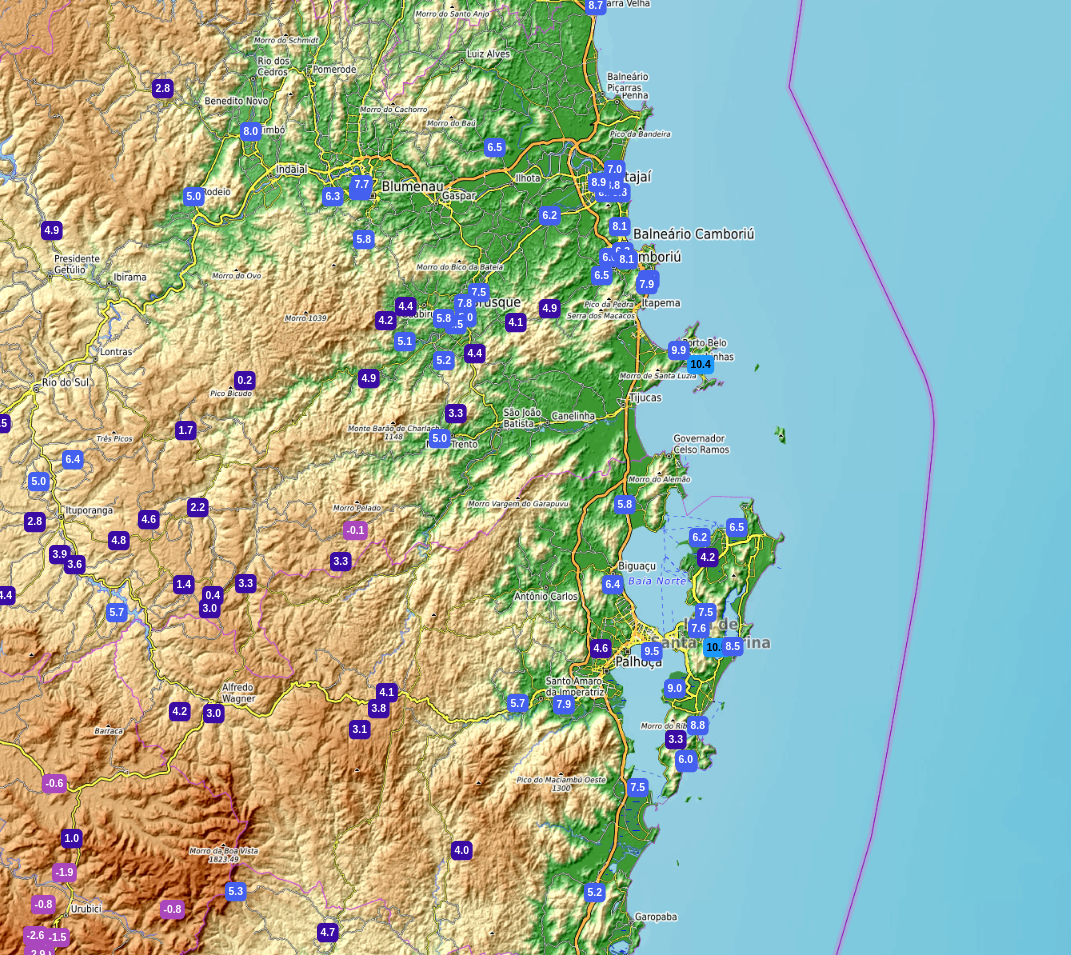
Task: Click the Canelinha town label
Action: point(573,416)
